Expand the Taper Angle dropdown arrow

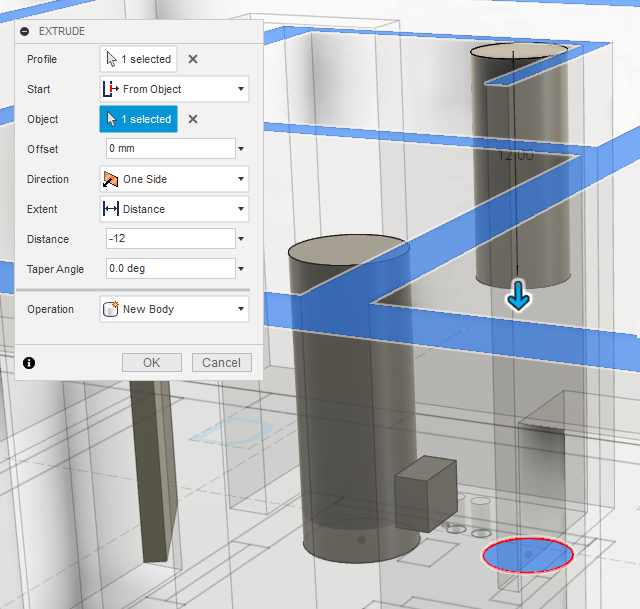(241, 269)
